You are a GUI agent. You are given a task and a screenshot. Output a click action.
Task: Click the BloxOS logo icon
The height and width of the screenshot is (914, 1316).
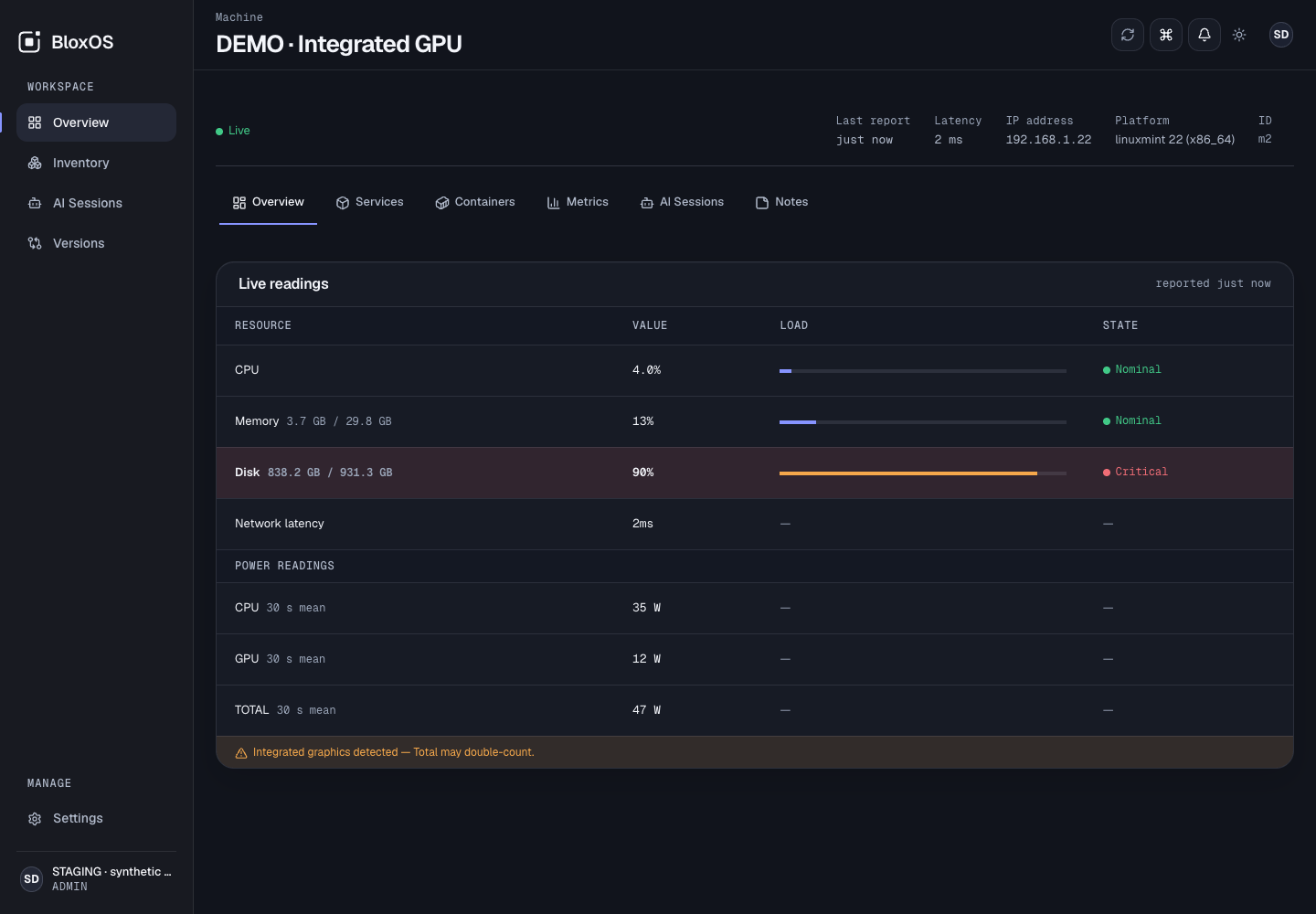click(x=30, y=42)
